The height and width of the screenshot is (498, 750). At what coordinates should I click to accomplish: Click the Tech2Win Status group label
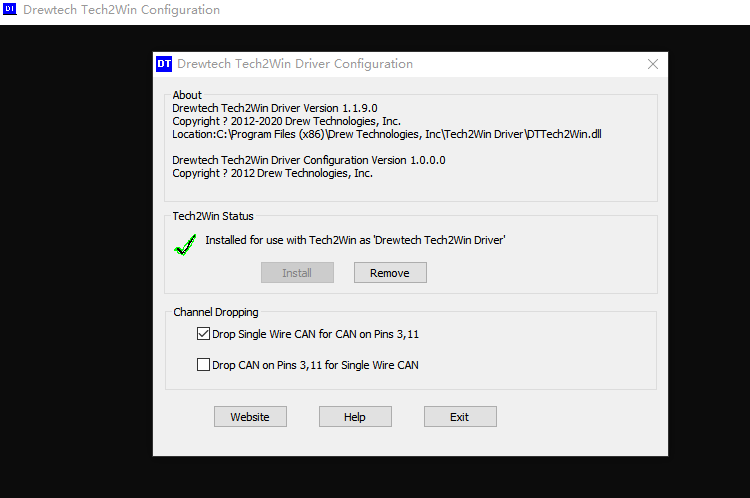point(213,216)
